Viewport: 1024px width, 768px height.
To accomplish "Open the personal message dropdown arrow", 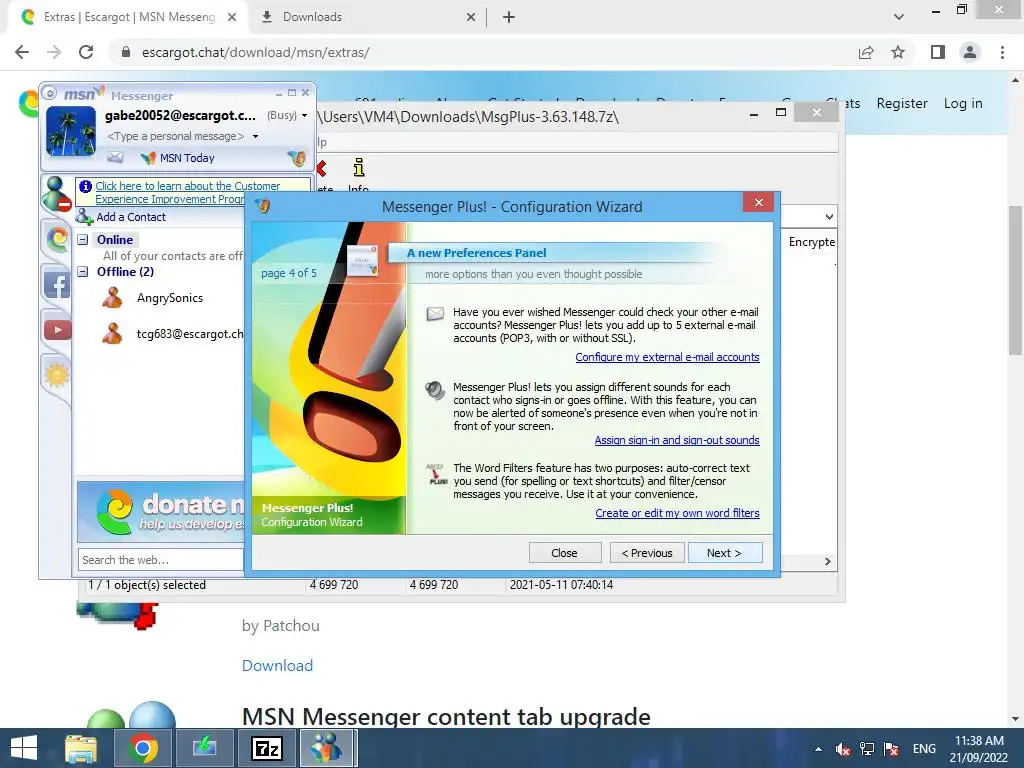I will tap(255, 136).
